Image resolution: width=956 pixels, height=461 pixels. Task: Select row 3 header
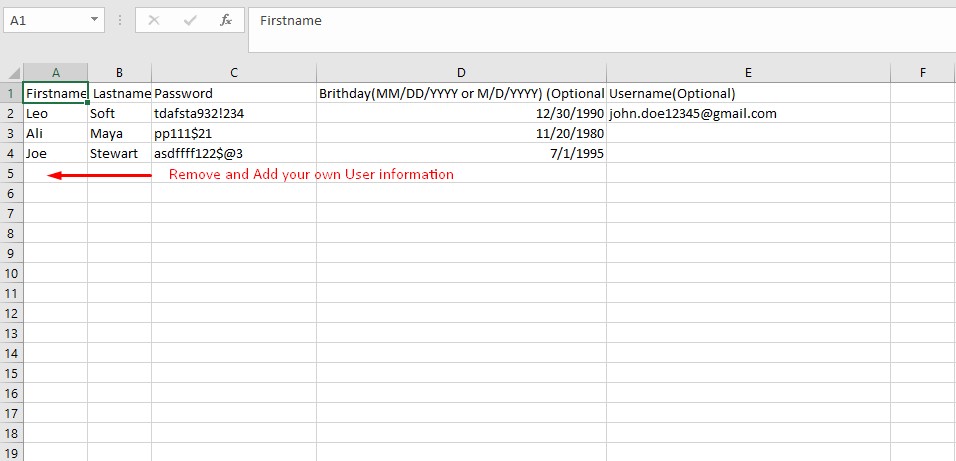[12, 134]
